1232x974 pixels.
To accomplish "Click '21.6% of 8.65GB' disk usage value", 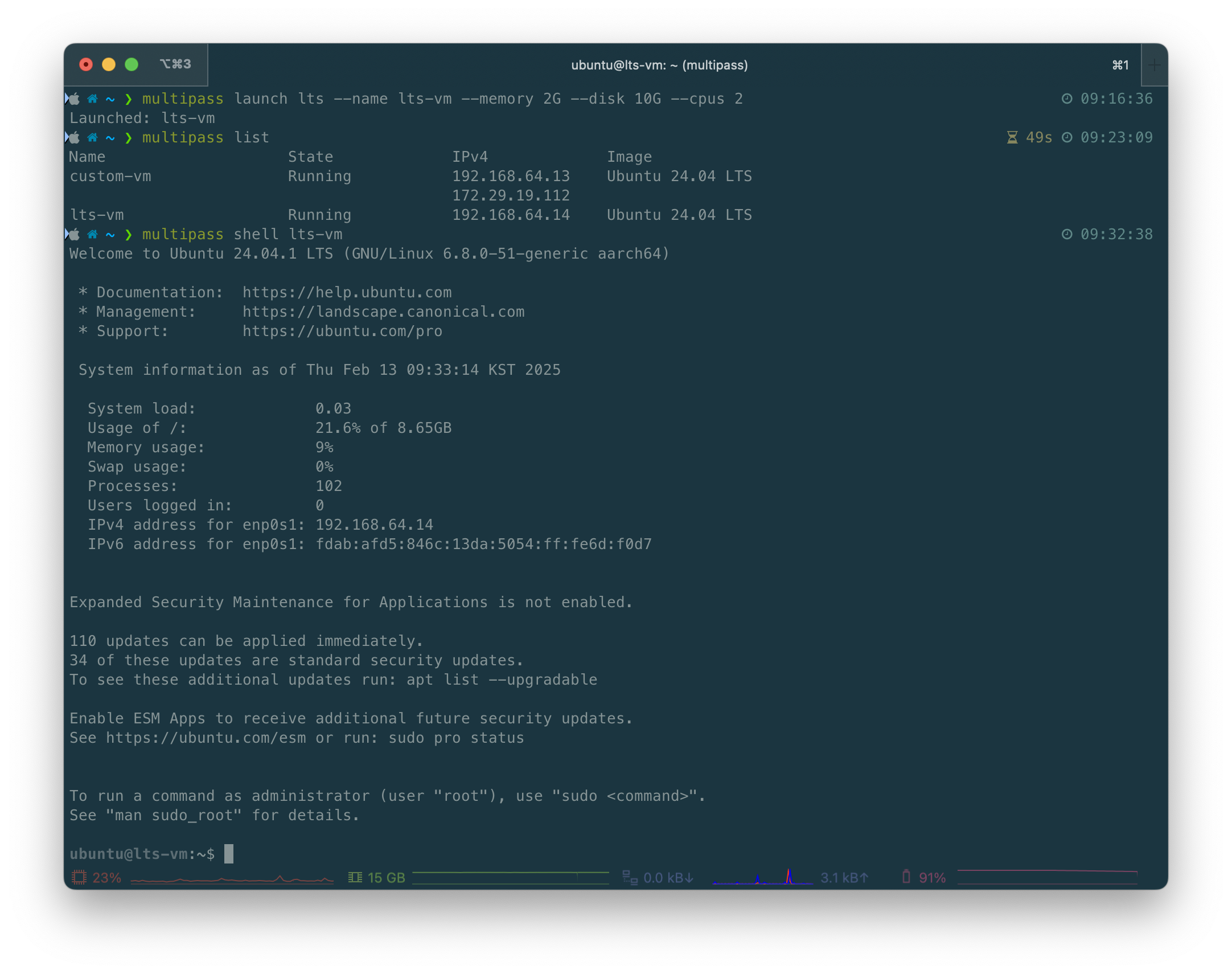I will [x=384, y=428].
